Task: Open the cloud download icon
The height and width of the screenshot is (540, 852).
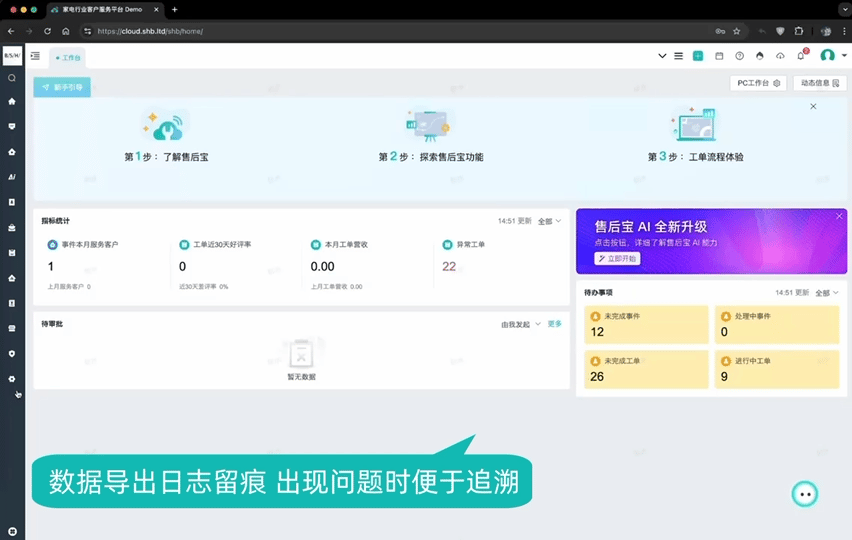Action: [780, 56]
